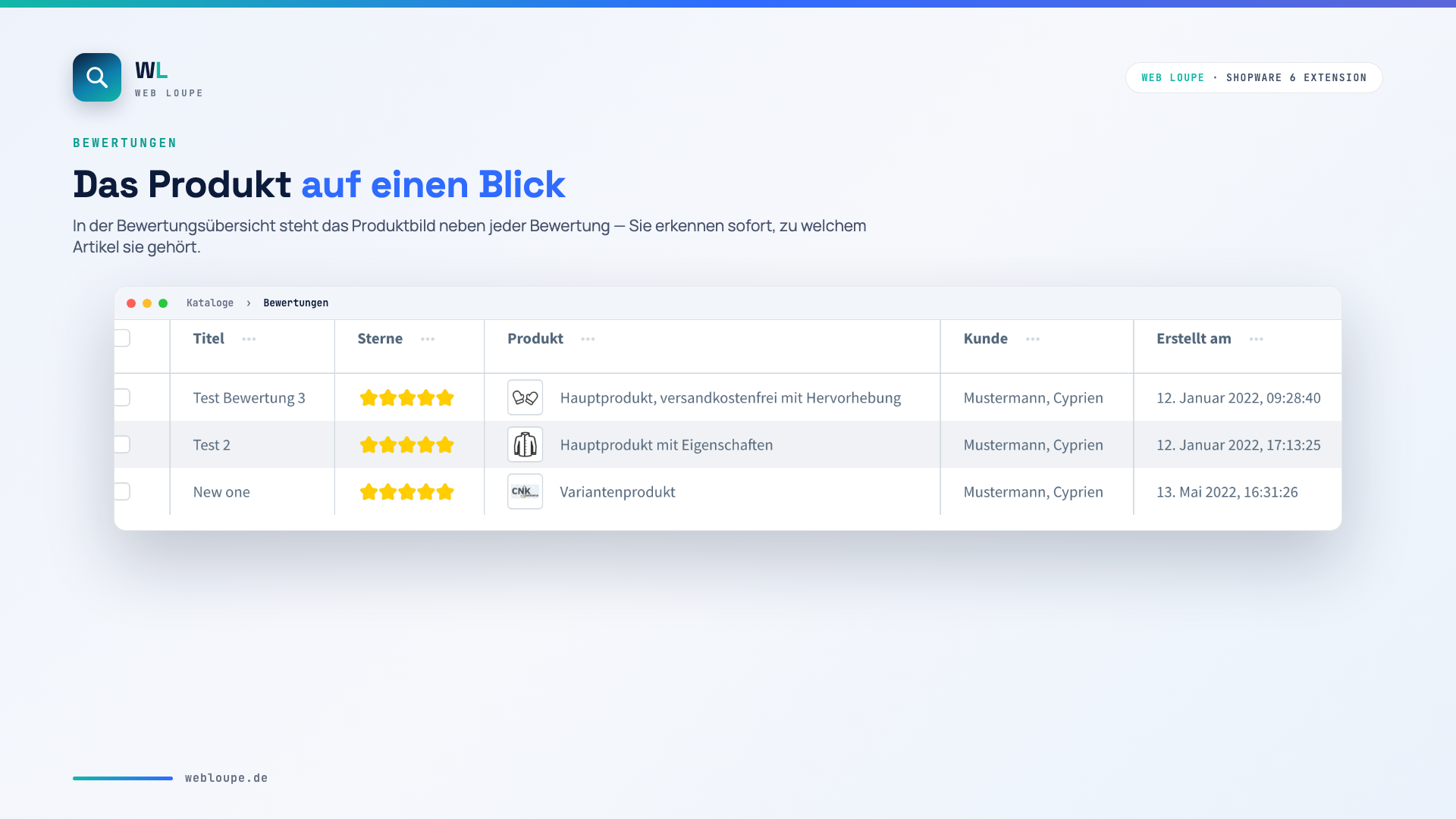Click product name Hauptprodukt, versandkostenfrei mit Hervorhebung

click(x=730, y=397)
